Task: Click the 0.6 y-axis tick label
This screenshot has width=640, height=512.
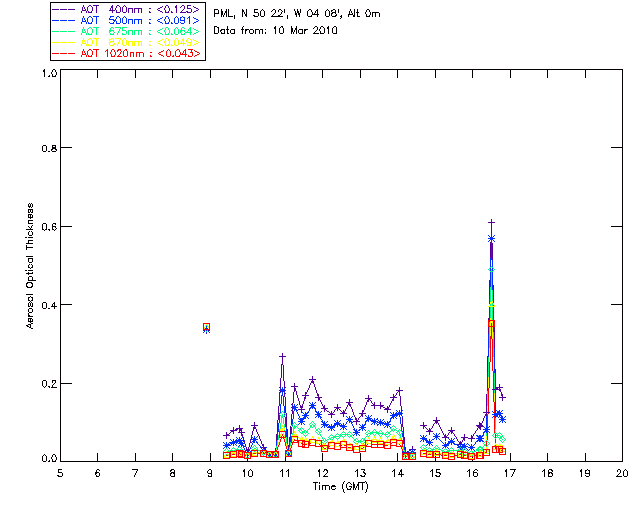Action: [49, 227]
